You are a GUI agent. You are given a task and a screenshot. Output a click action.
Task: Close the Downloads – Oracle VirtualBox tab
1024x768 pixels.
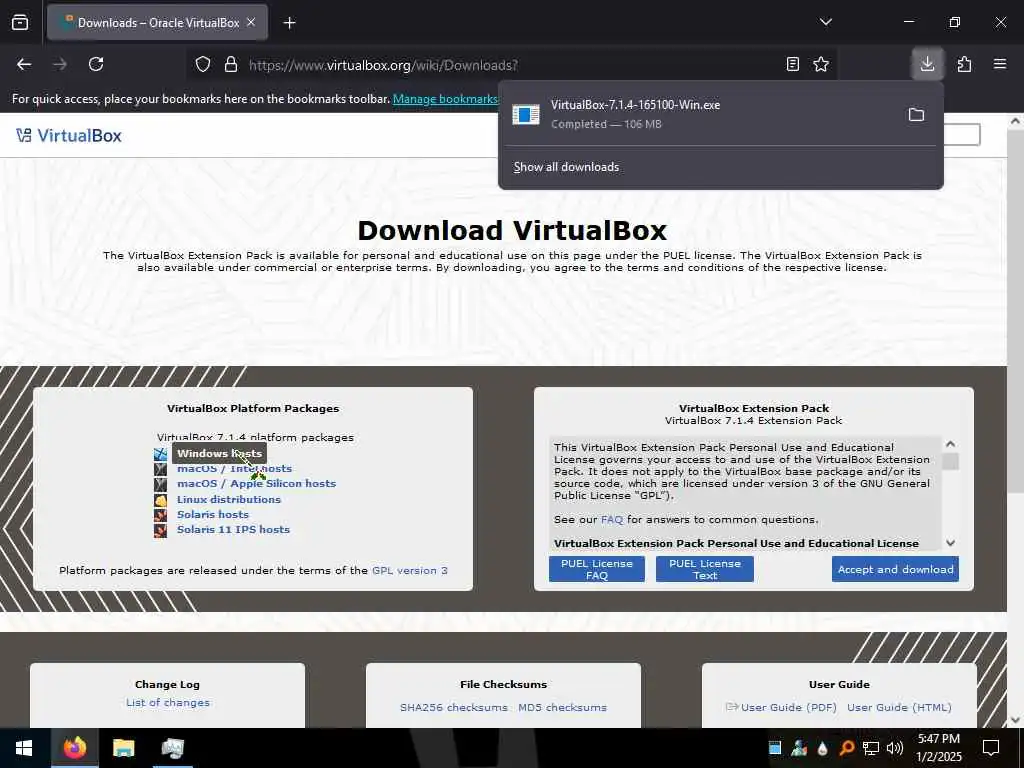[x=251, y=22]
